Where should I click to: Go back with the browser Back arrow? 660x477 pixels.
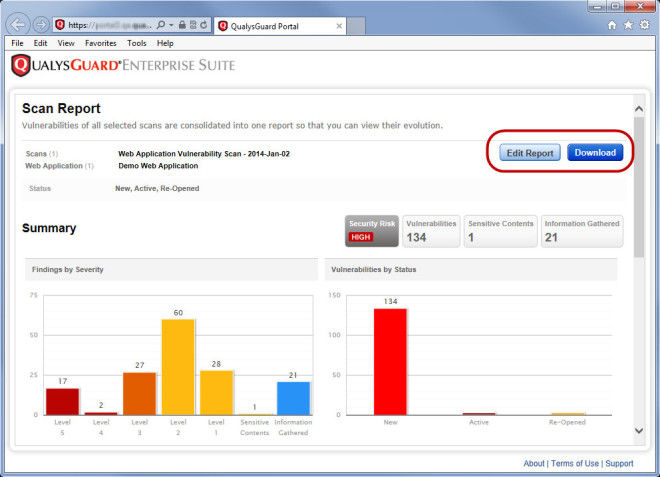pos(18,25)
